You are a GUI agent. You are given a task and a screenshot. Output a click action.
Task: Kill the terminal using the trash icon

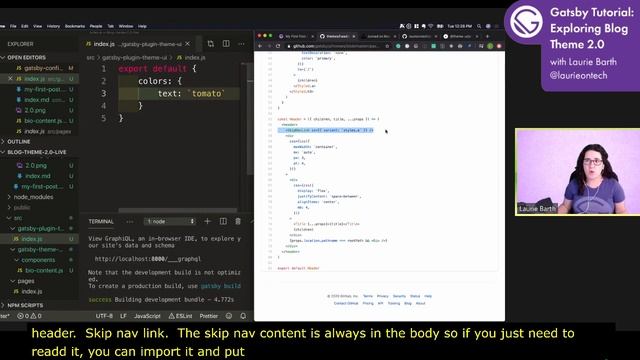click(x=238, y=221)
